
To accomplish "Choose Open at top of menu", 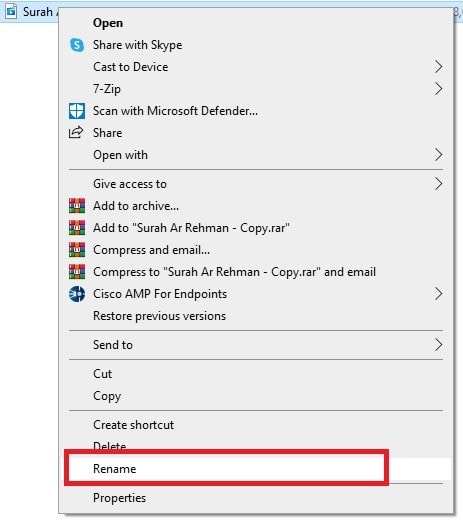I will [255, 23].
